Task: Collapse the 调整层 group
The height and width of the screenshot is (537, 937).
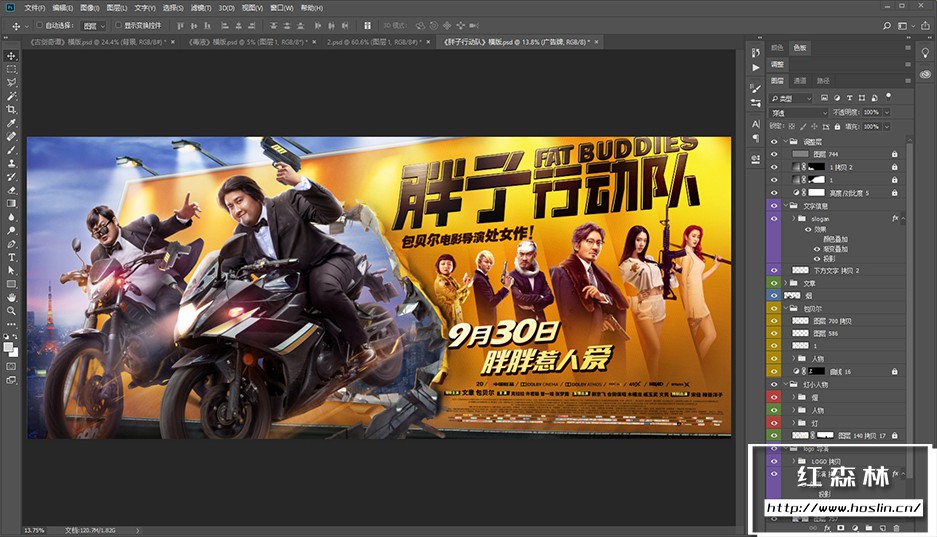Action: pos(786,142)
